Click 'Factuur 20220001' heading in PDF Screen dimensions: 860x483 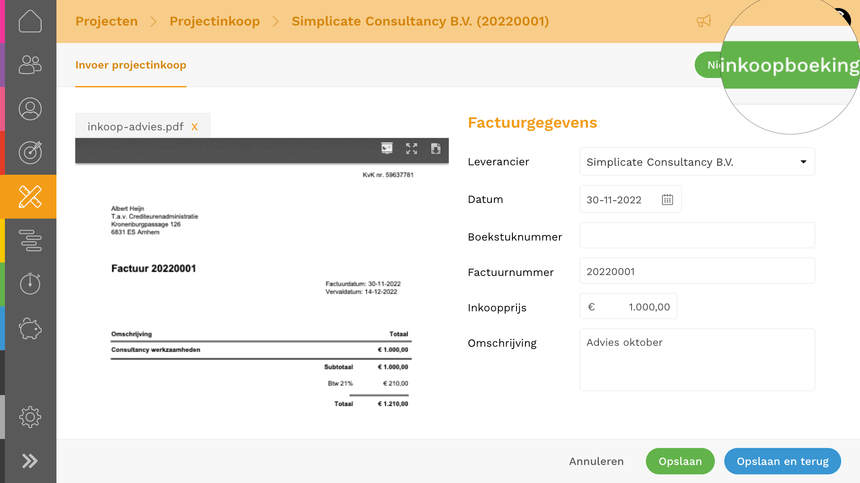(154, 269)
